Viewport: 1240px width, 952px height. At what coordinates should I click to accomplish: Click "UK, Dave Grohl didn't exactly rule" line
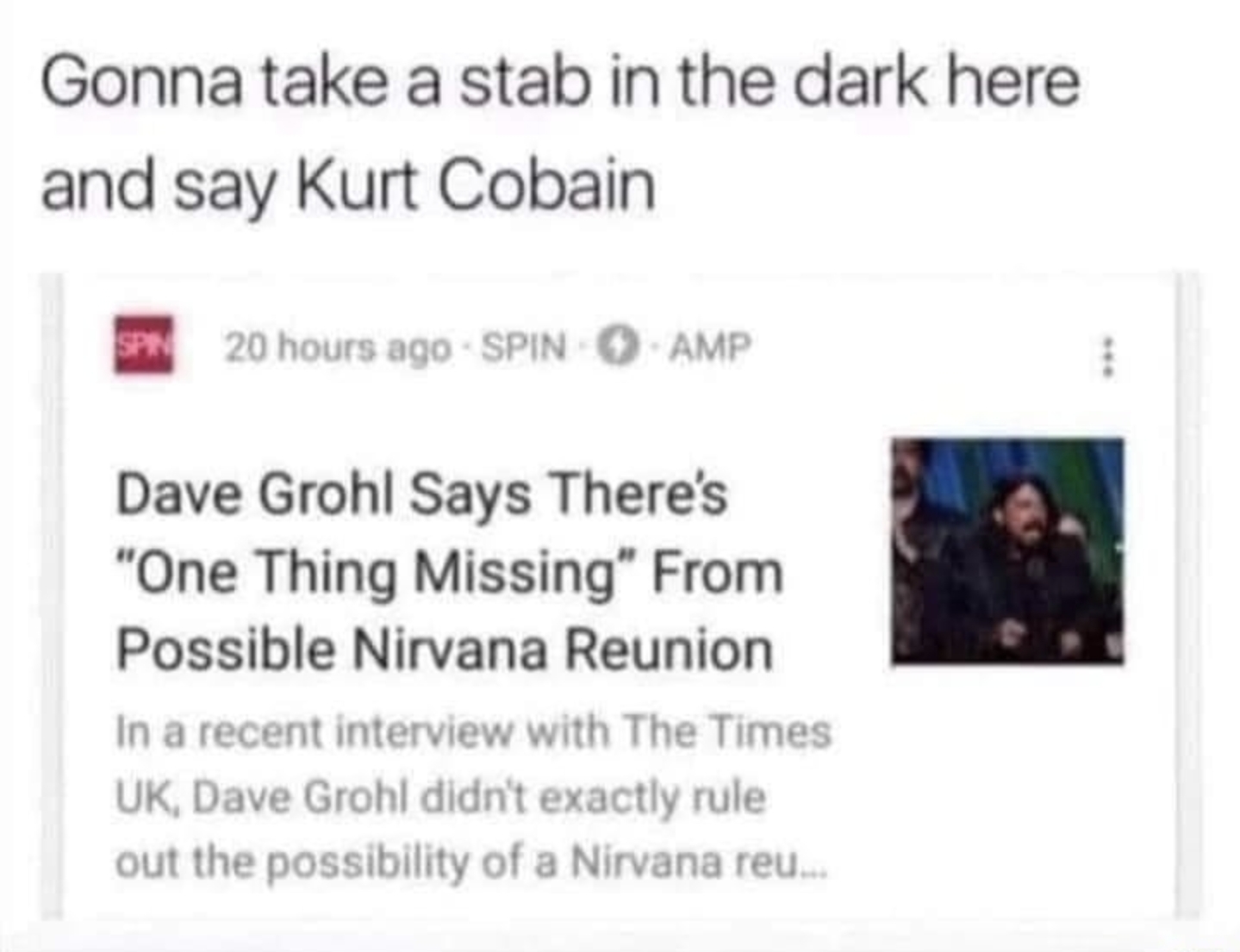coord(439,797)
